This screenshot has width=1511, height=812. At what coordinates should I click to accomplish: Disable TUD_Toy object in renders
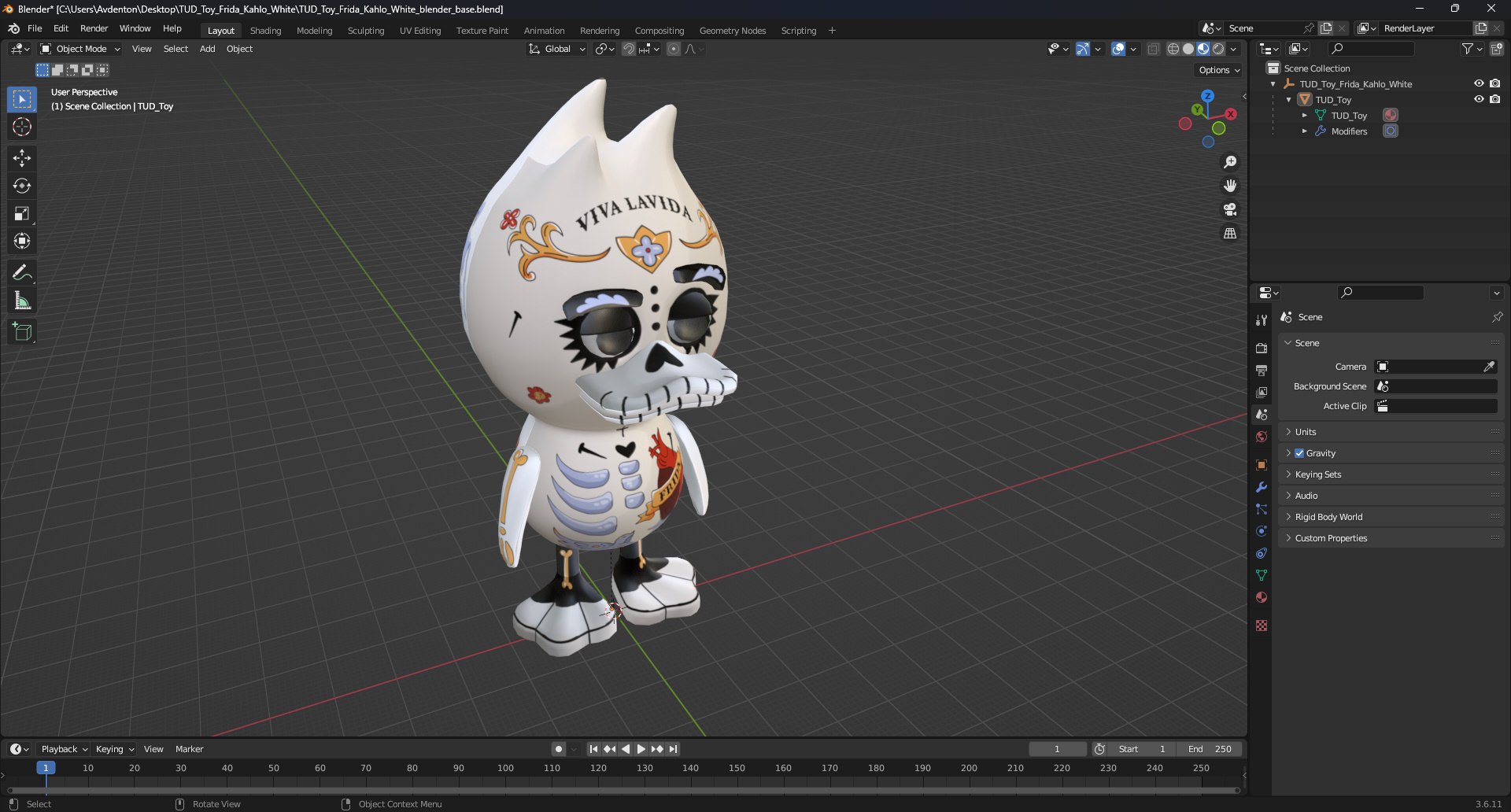click(x=1494, y=99)
